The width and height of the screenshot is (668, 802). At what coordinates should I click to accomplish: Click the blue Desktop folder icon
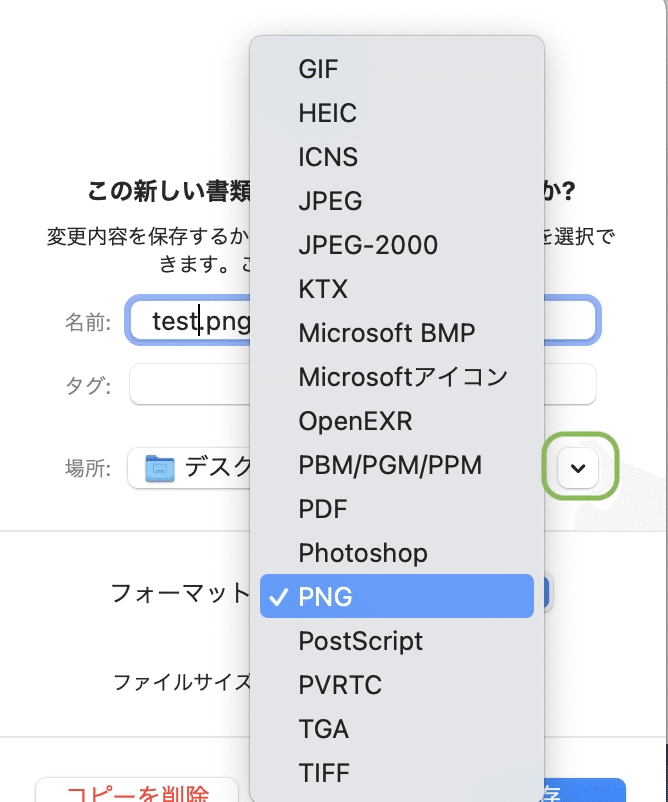click(x=160, y=467)
